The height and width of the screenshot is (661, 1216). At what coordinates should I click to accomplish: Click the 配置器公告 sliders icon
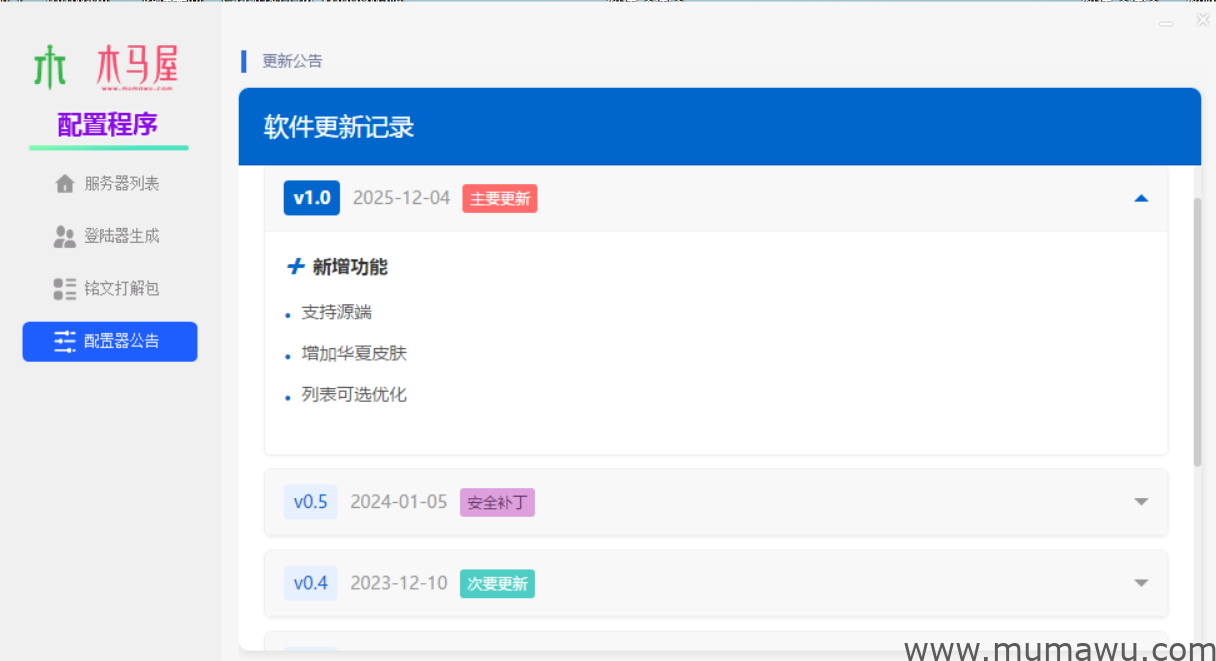tap(64, 341)
